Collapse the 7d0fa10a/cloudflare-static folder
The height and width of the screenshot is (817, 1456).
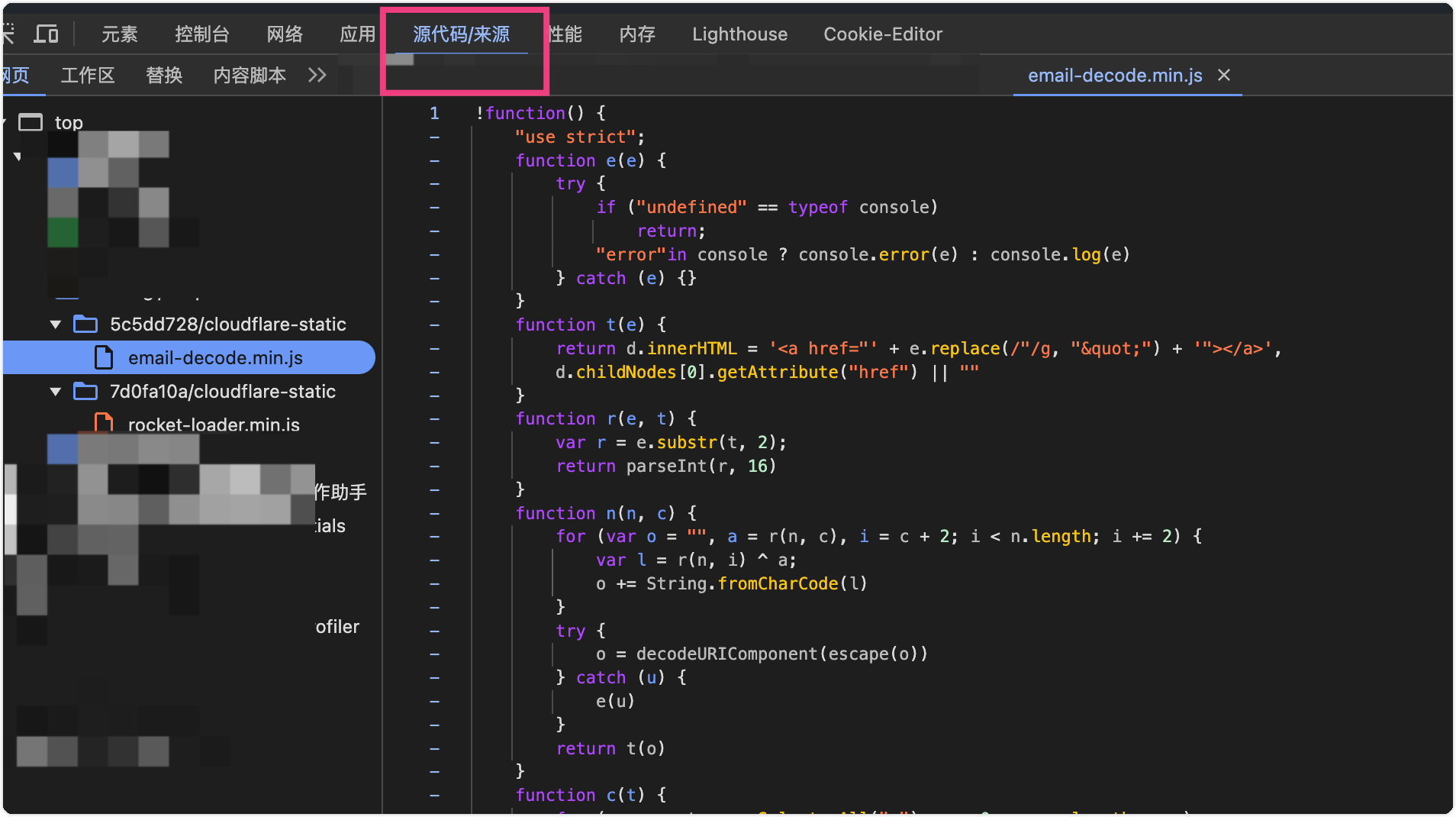[x=55, y=392]
